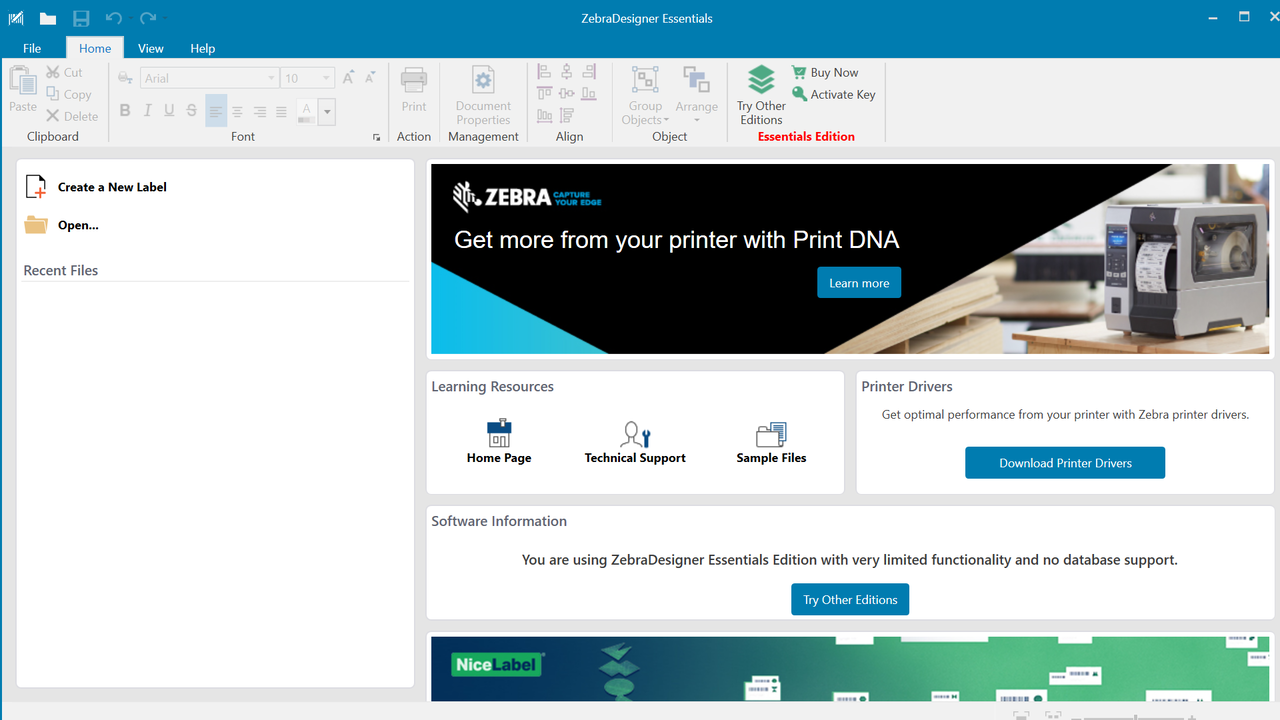The image size is (1280, 720).
Task: Toggle align text left button
Action: (x=216, y=111)
